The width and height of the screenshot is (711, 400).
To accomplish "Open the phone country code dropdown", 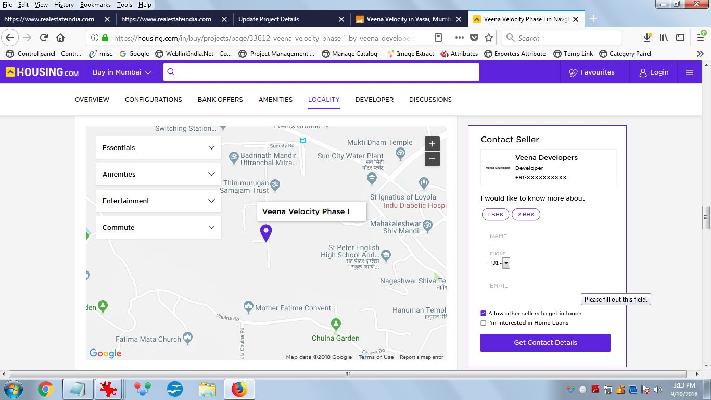I will [x=500, y=263].
